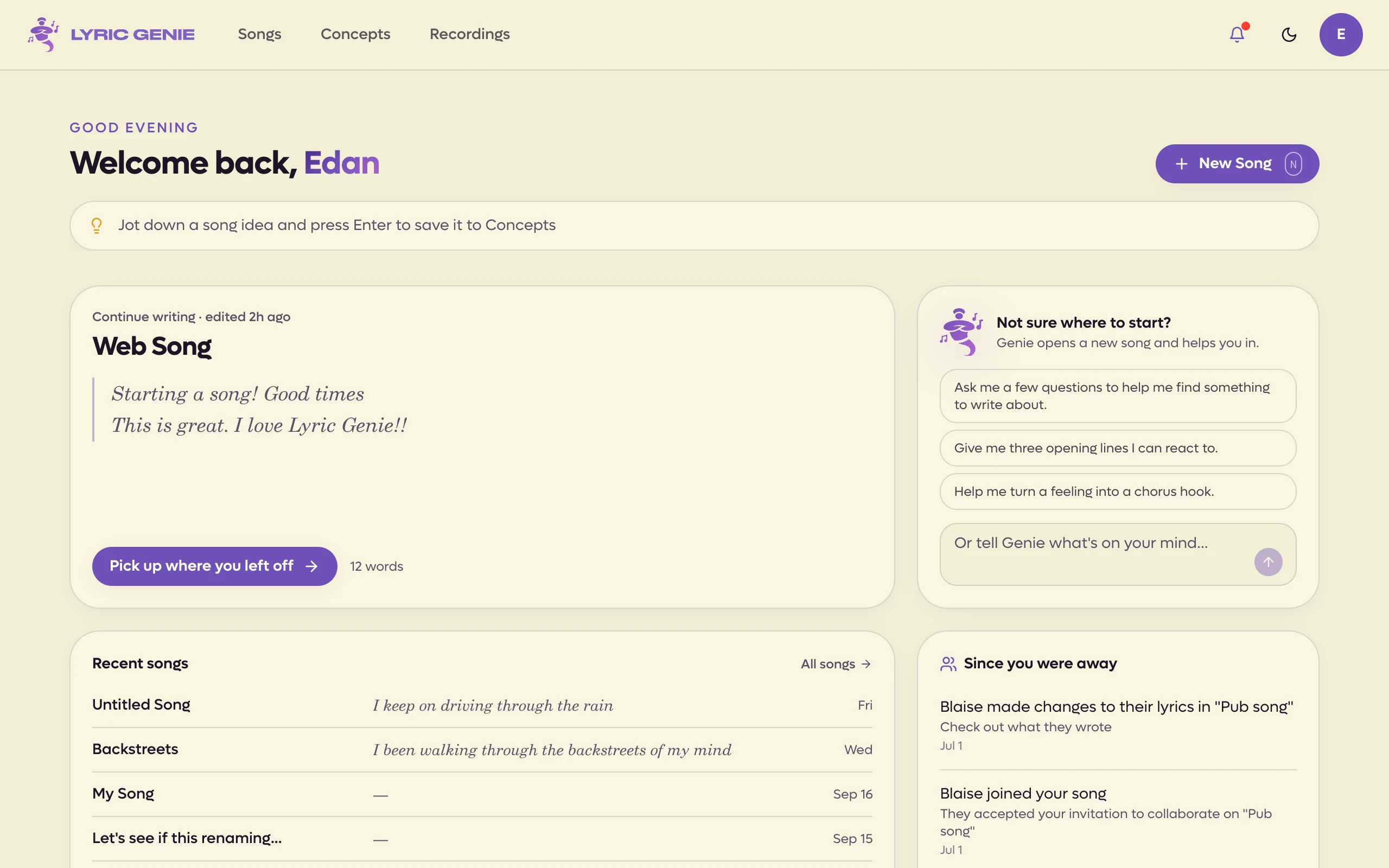Click the lightbulb idea icon
The image size is (1389, 868).
97,225
